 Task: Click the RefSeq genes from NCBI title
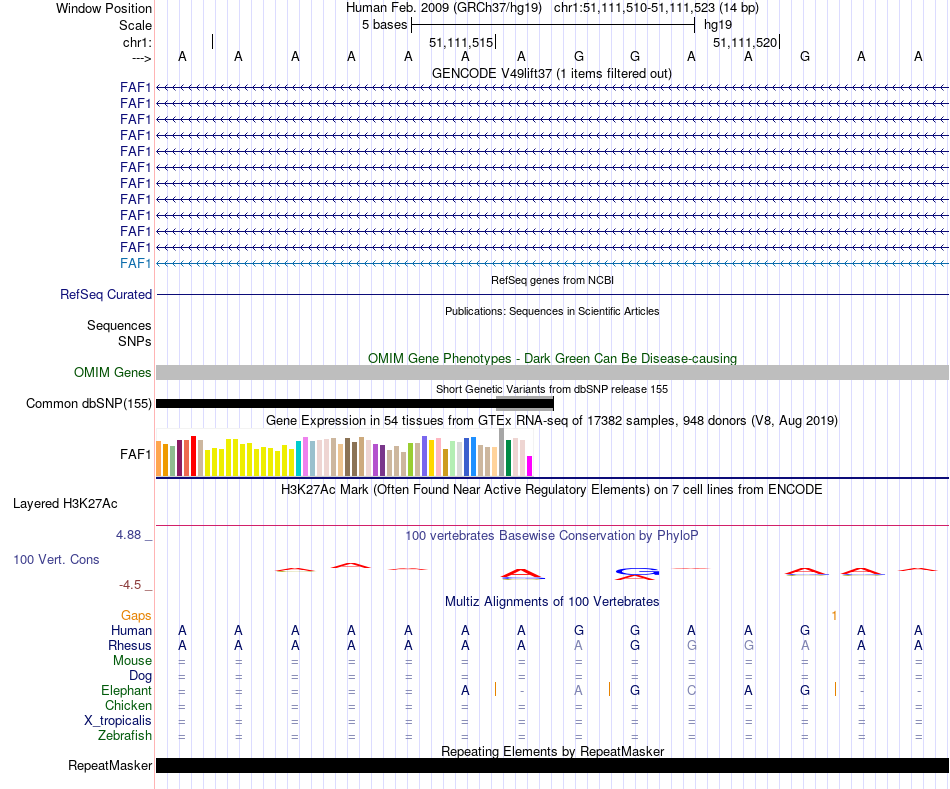click(553, 280)
